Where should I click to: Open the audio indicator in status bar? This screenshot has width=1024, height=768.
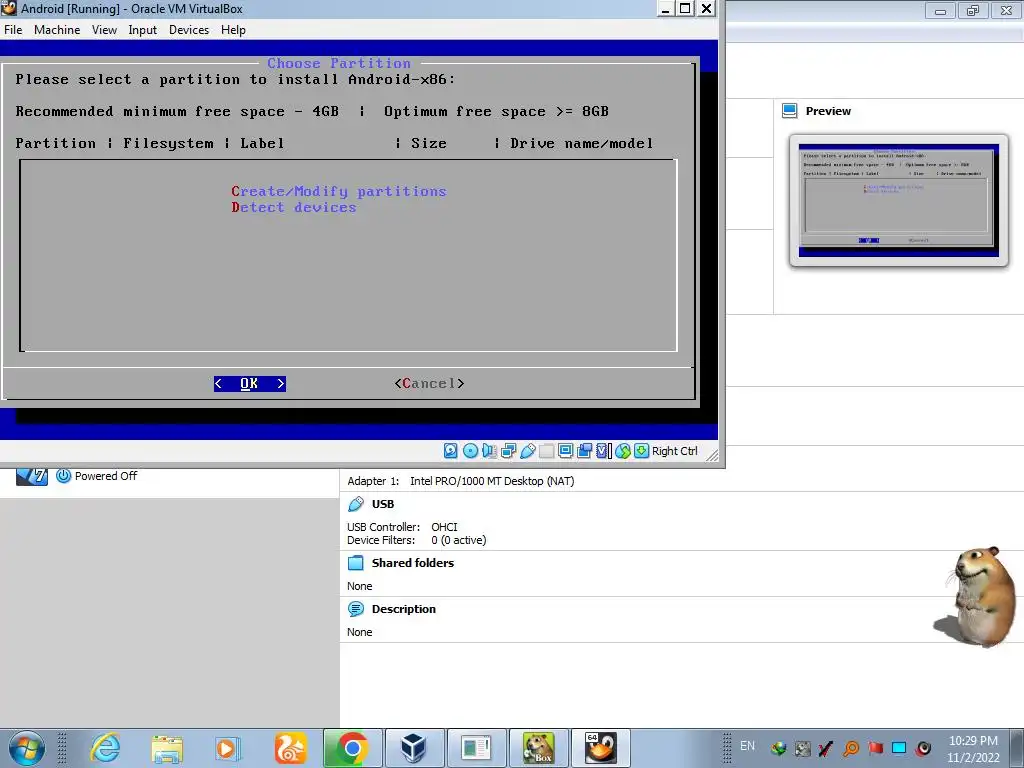pos(489,451)
